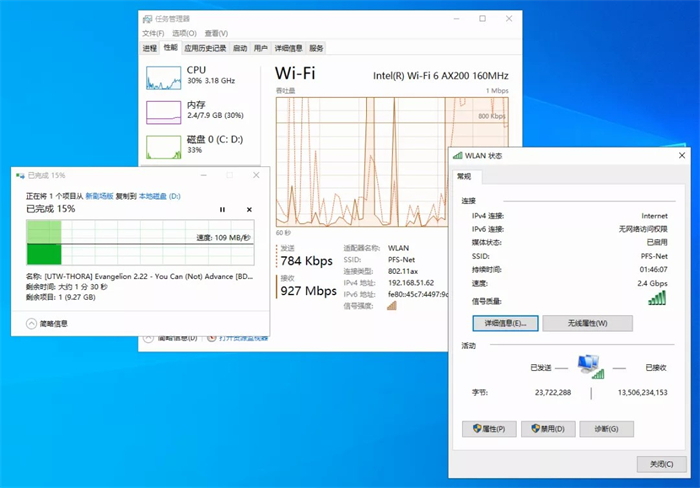Click the Task Manager title bar icon
The height and width of the screenshot is (488, 700).
[x=147, y=19]
